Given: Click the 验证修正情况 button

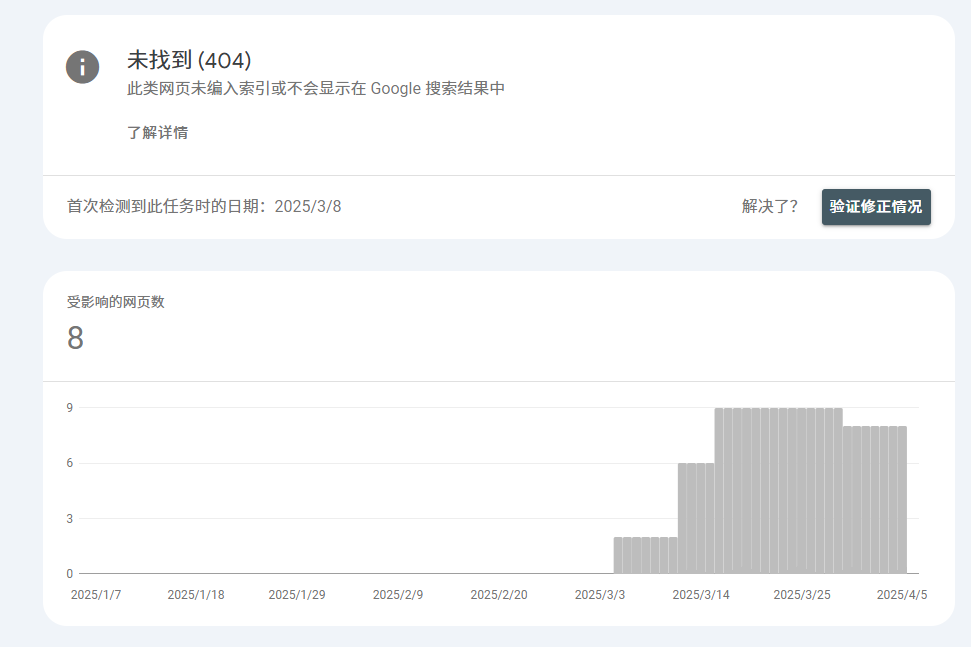Looking at the screenshot, I should point(876,207).
